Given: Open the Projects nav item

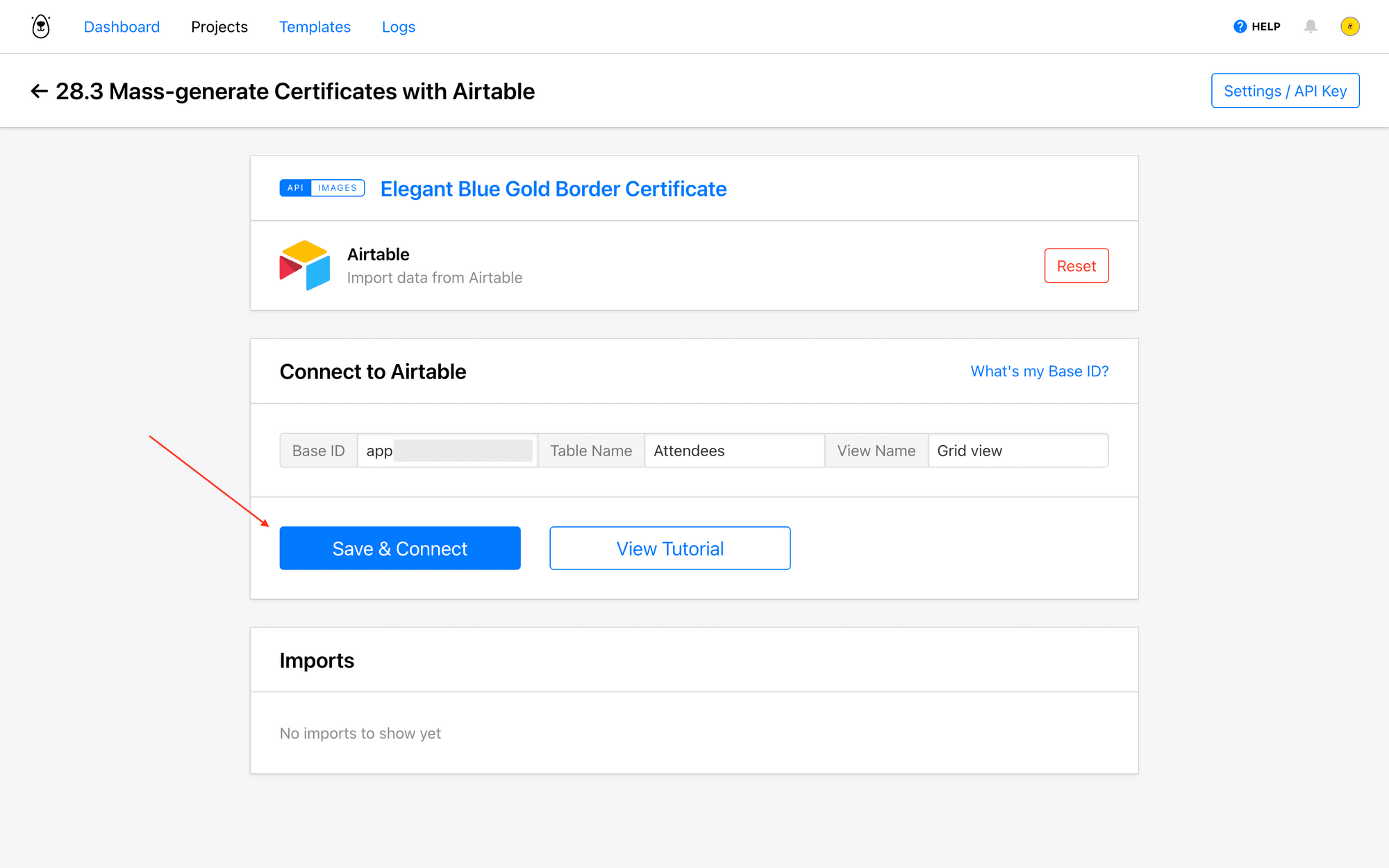Looking at the screenshot, I should pos(219,26).
